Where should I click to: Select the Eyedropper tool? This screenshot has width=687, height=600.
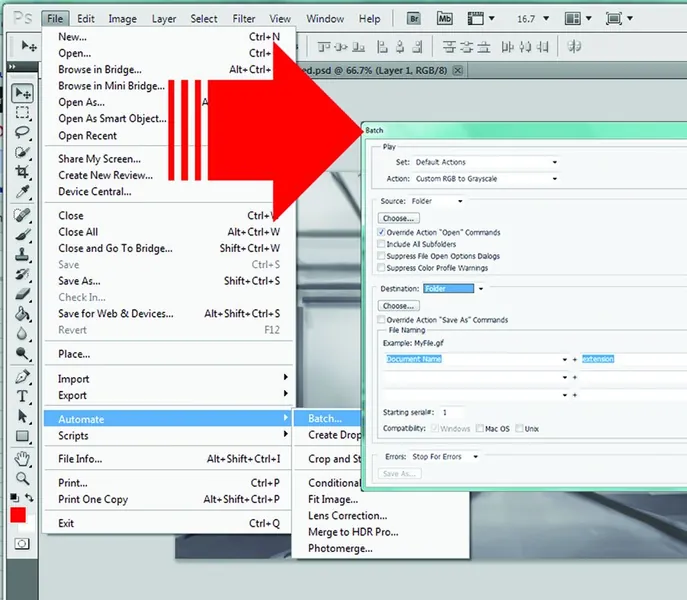click(x=22, y=191)
